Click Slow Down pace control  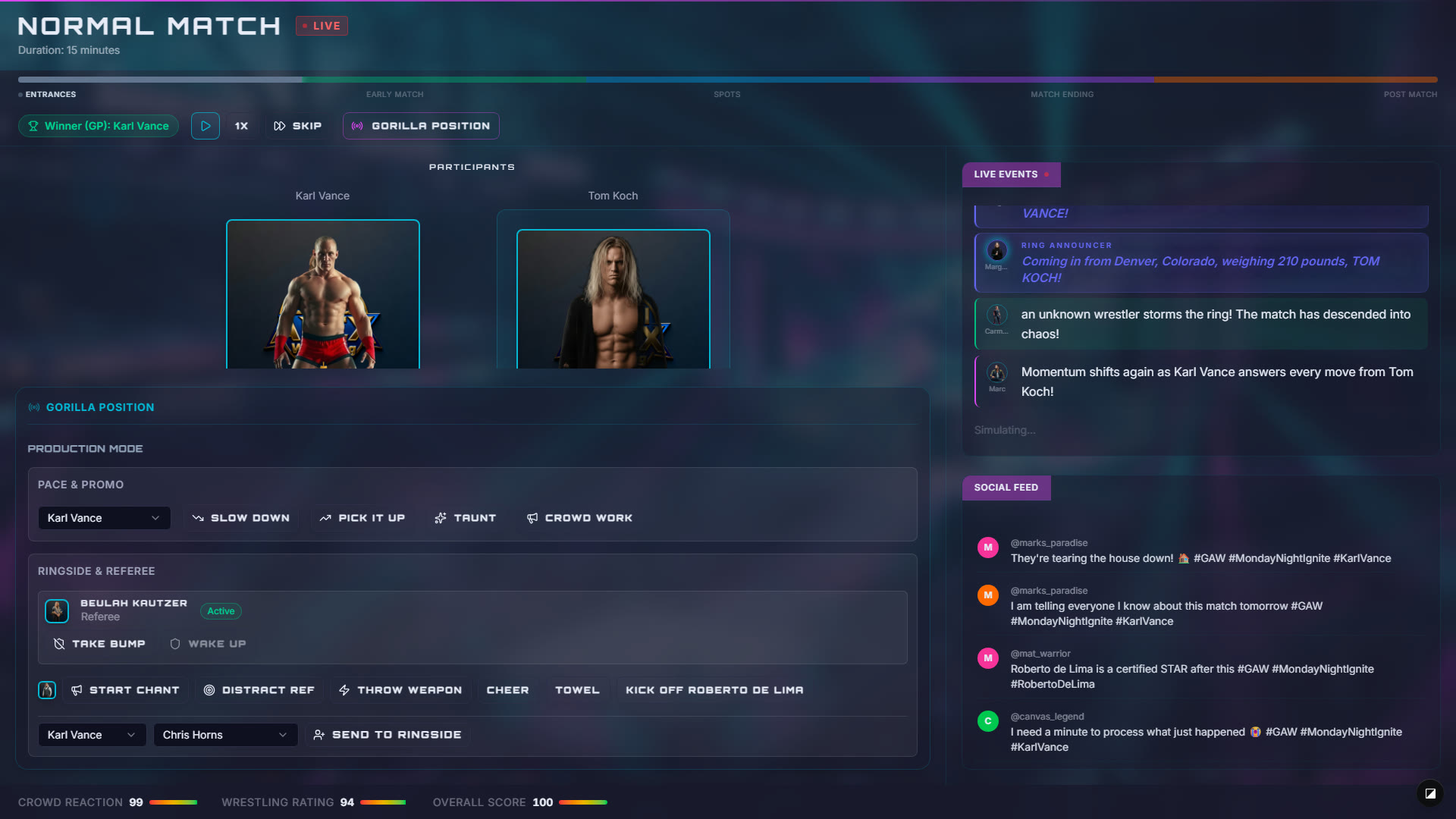(x=241, y=518)
